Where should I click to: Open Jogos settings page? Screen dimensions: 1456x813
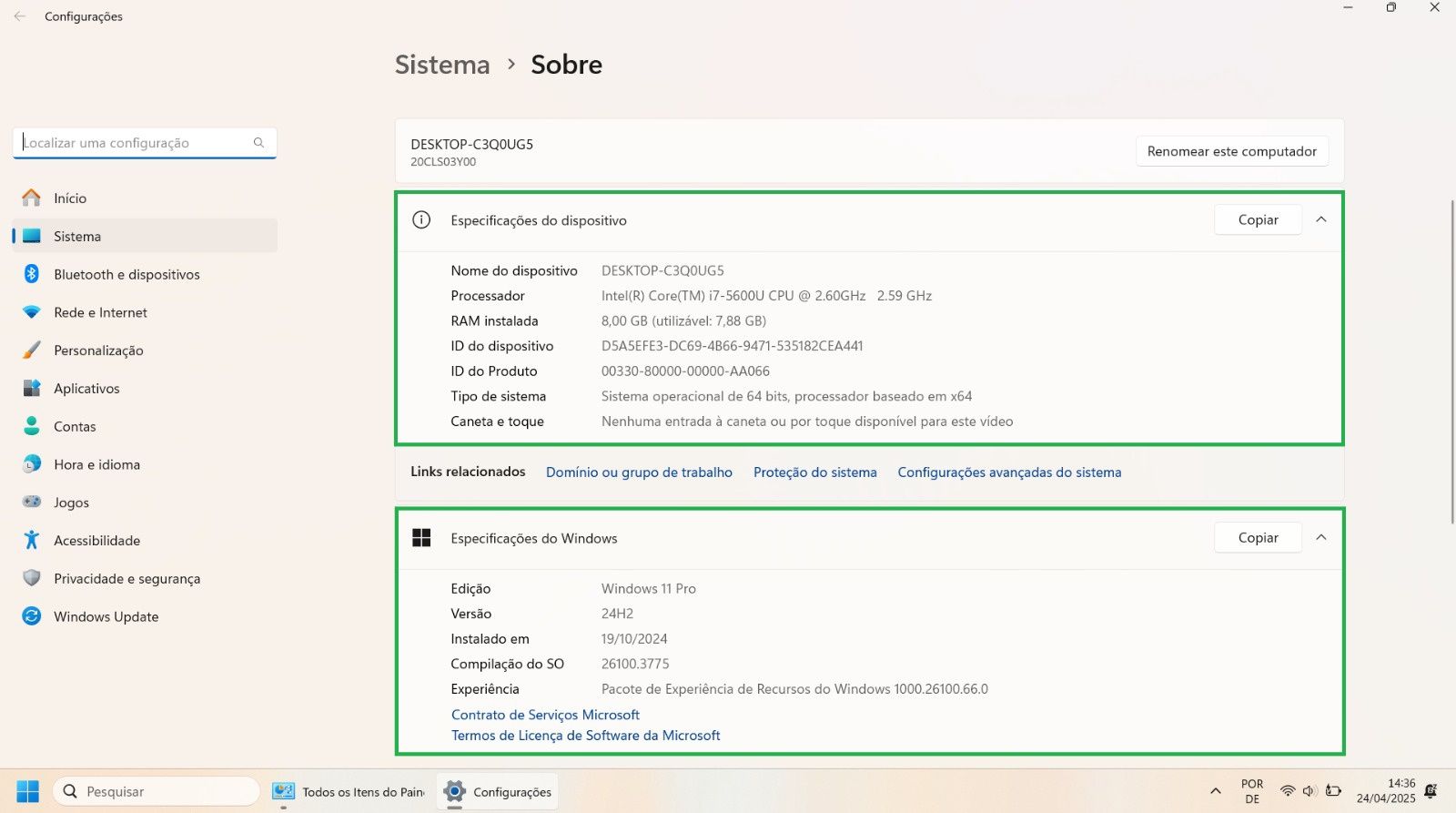(x=145, y=503)
